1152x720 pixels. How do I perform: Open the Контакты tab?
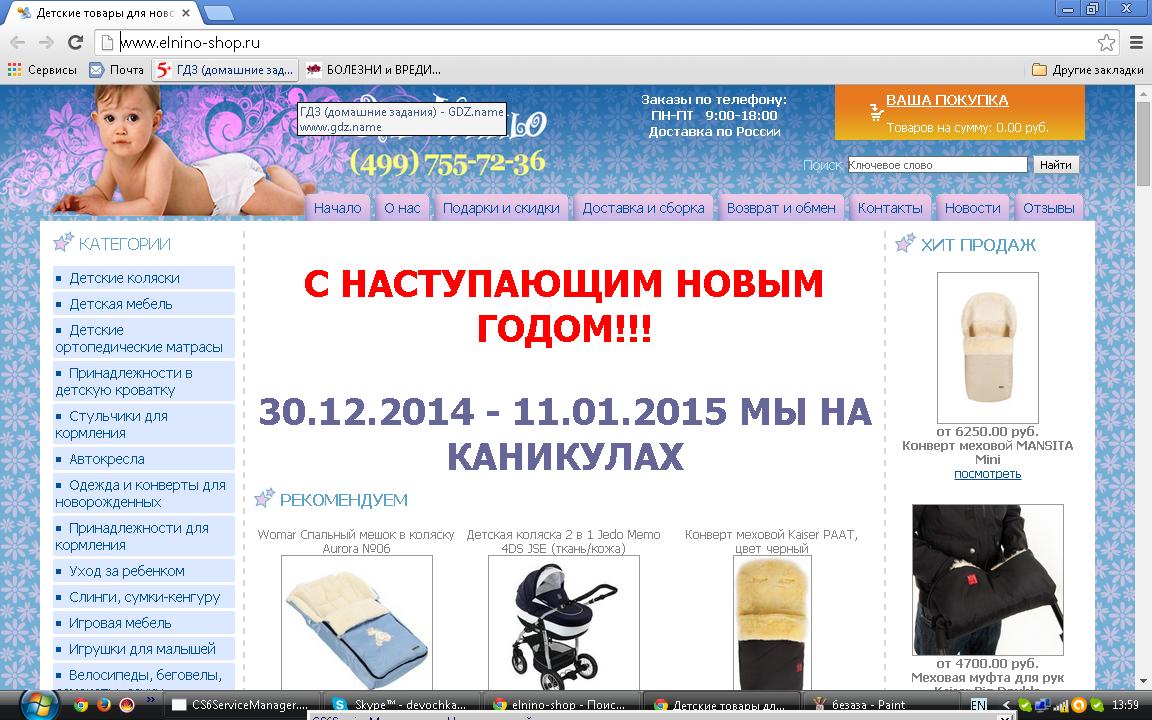(x=890, y=208)
